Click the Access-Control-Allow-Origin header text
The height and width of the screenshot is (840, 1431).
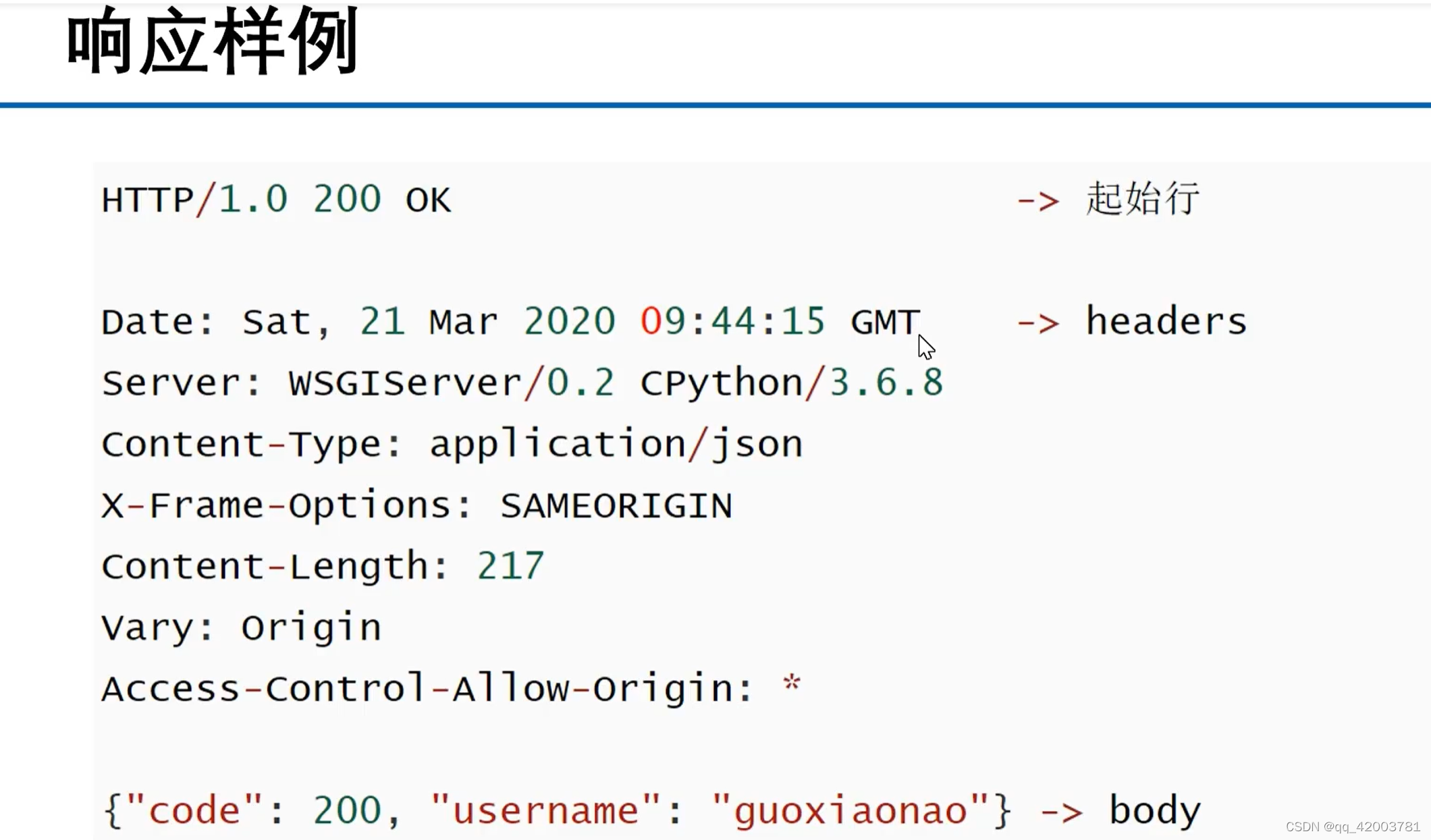point(427,689)
